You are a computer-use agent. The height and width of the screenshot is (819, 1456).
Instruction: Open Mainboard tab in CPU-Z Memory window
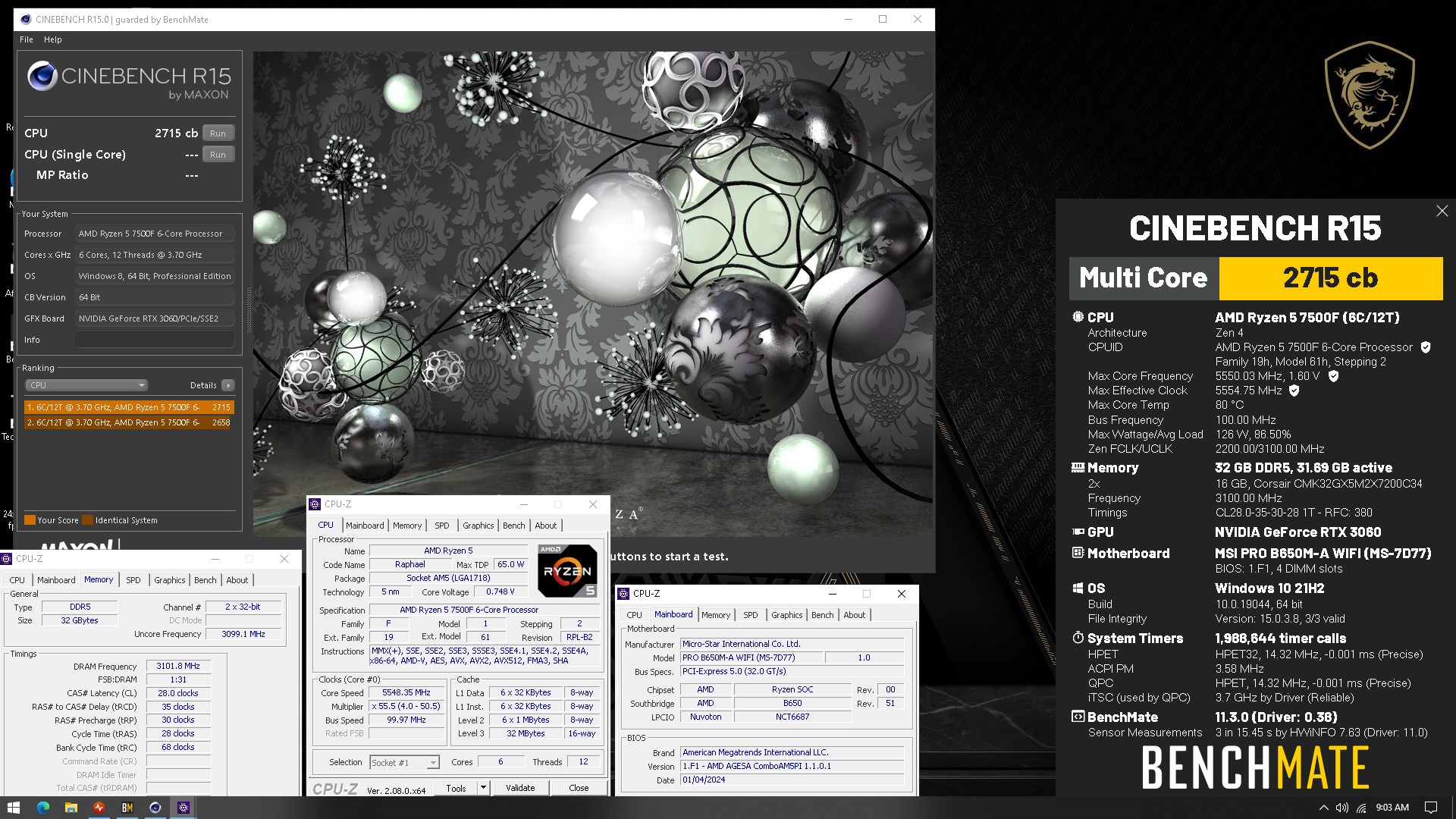tap(56, 580)
